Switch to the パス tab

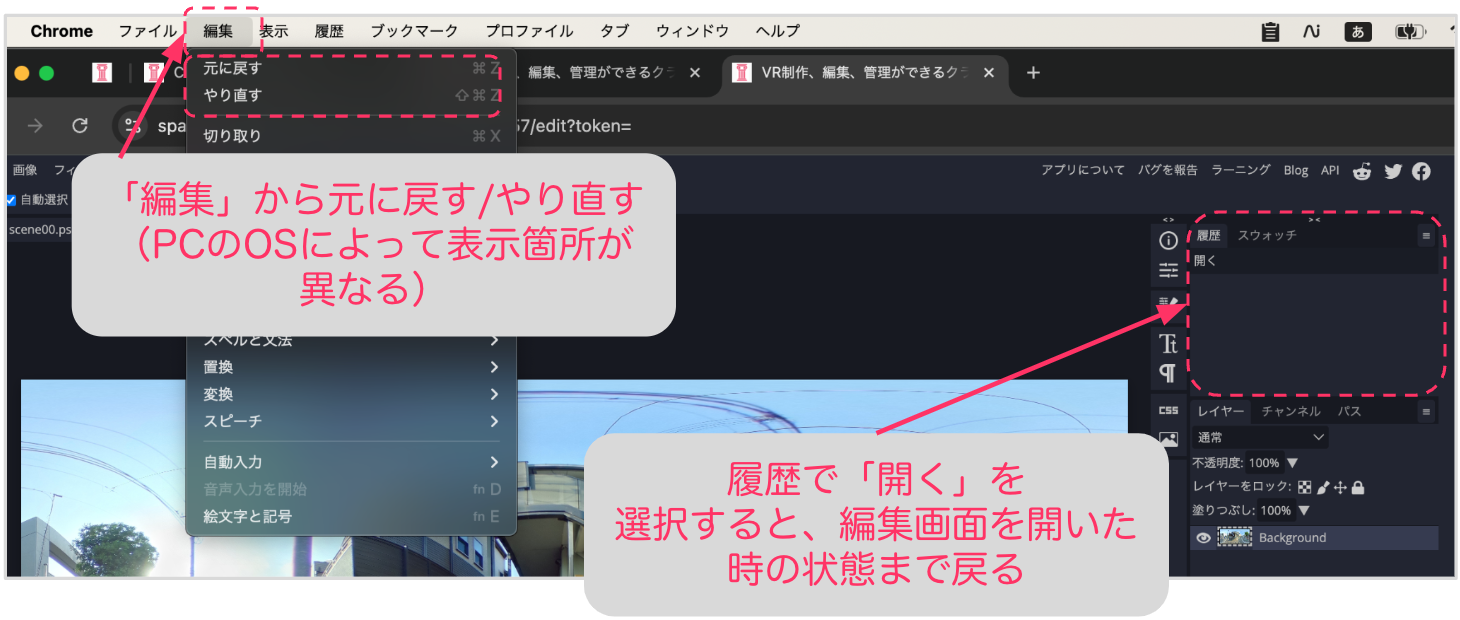1349,411
